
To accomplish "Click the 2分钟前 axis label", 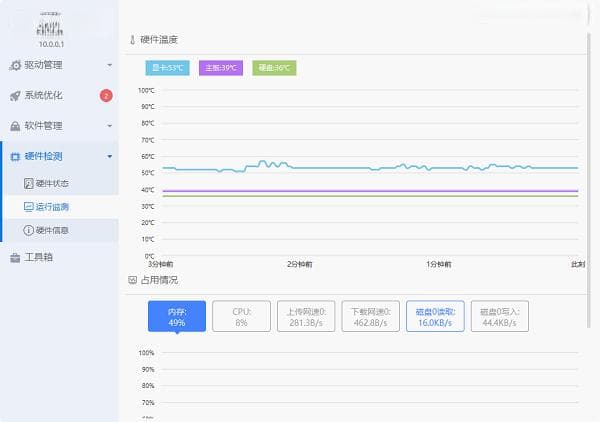I will click(300, 264).
